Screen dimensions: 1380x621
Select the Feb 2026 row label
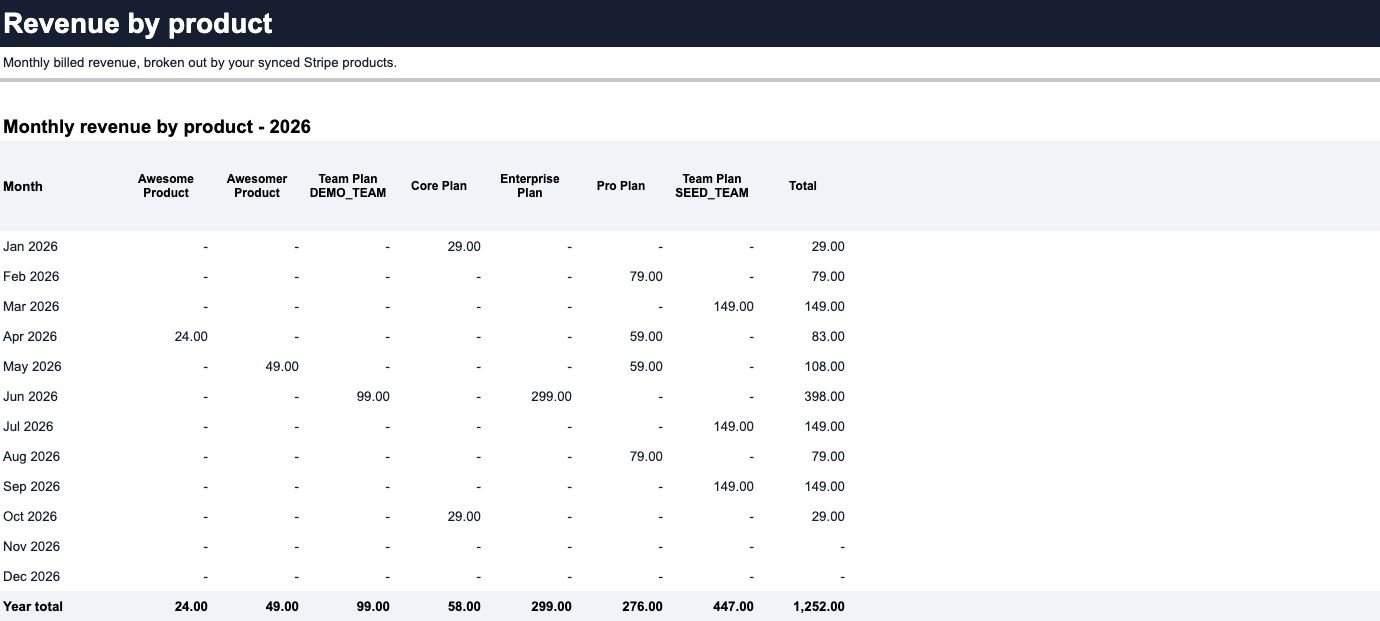pos(31,276)
